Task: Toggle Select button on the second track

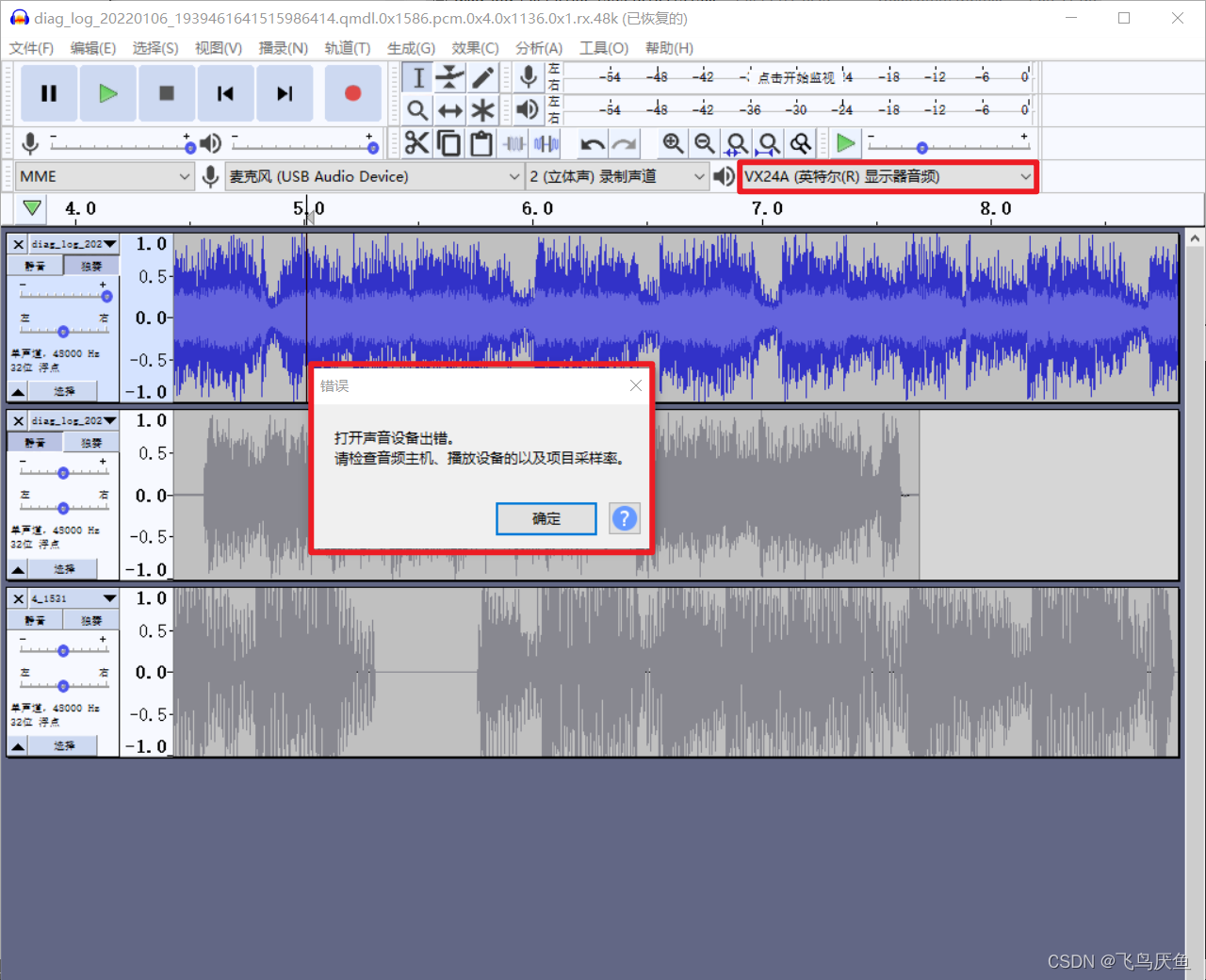Action: (64, 569)
